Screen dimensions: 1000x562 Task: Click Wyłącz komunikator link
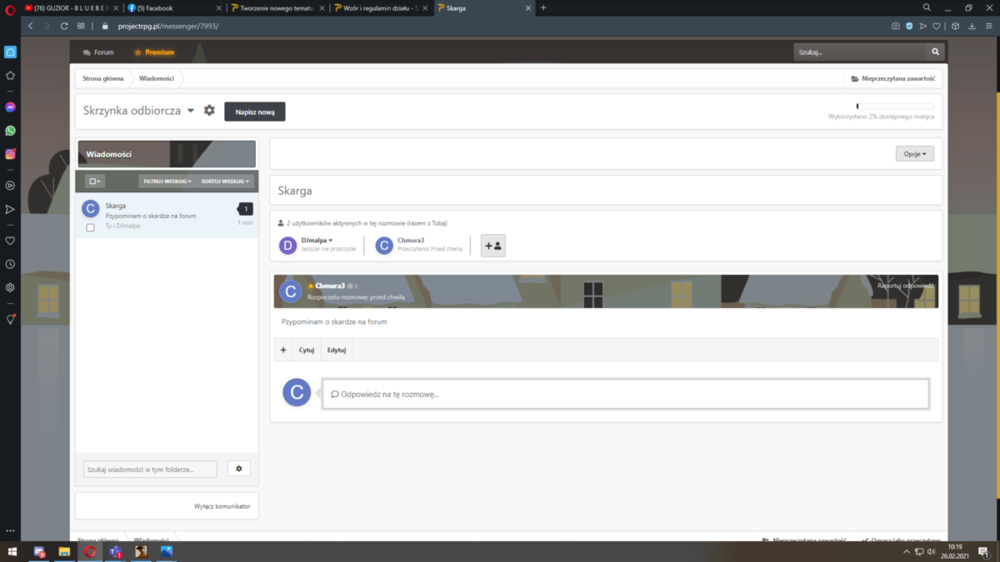[x=222, y=507]
